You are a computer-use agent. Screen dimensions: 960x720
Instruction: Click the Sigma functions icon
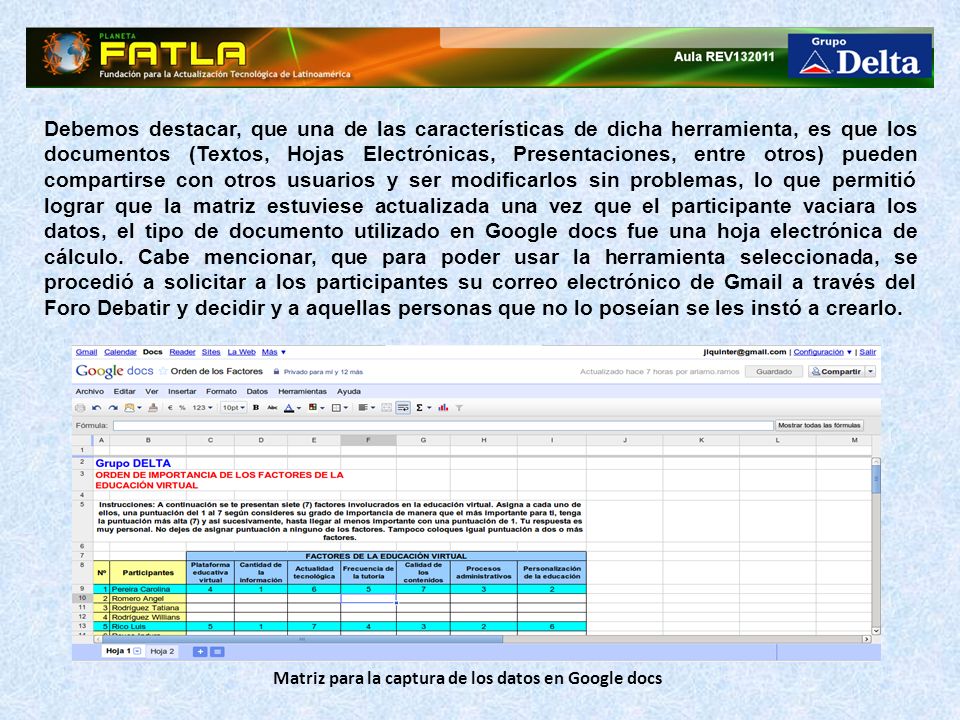click(419, 408)
